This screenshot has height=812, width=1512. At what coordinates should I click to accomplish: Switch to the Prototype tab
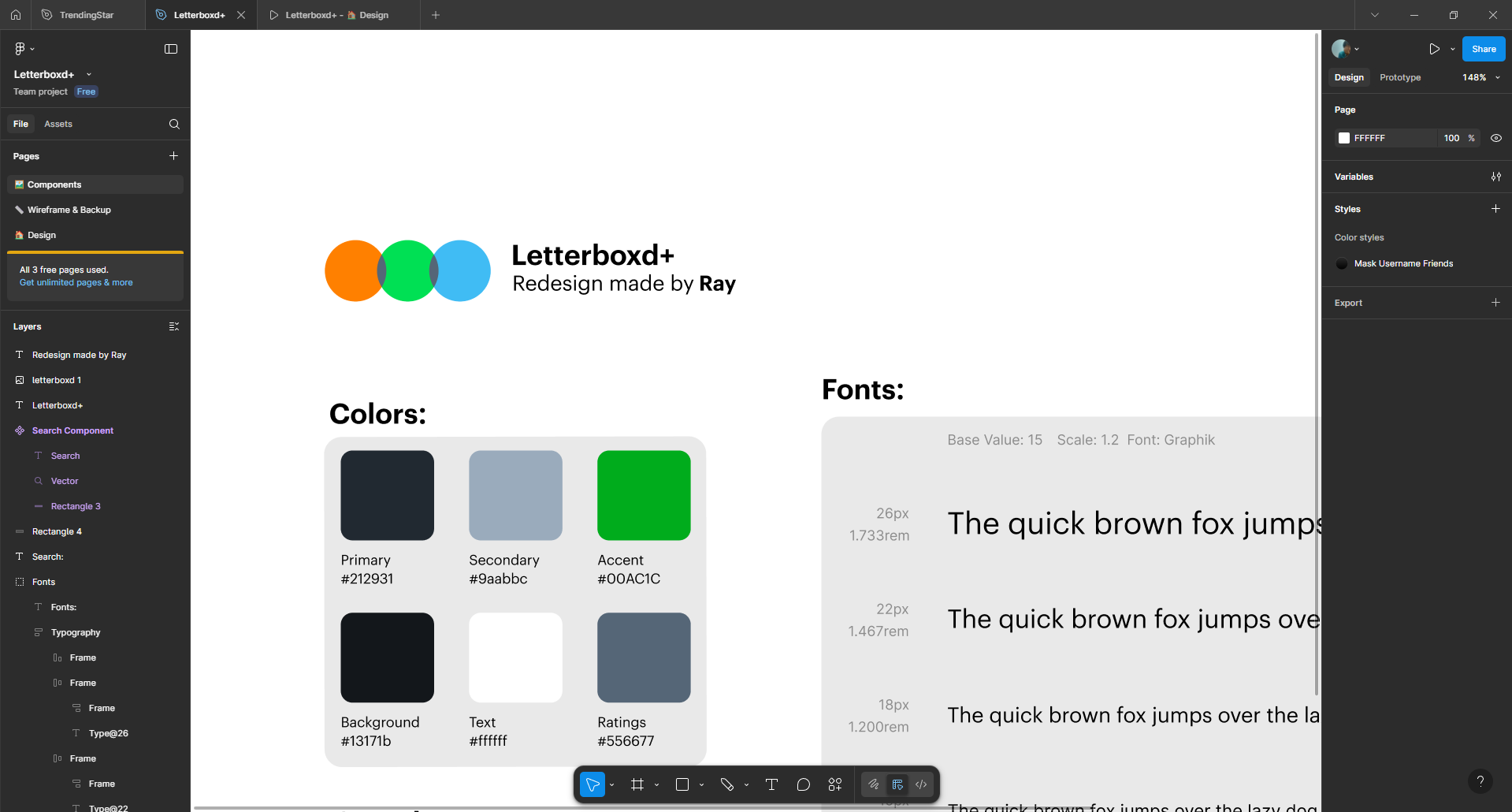[1400, 77]
